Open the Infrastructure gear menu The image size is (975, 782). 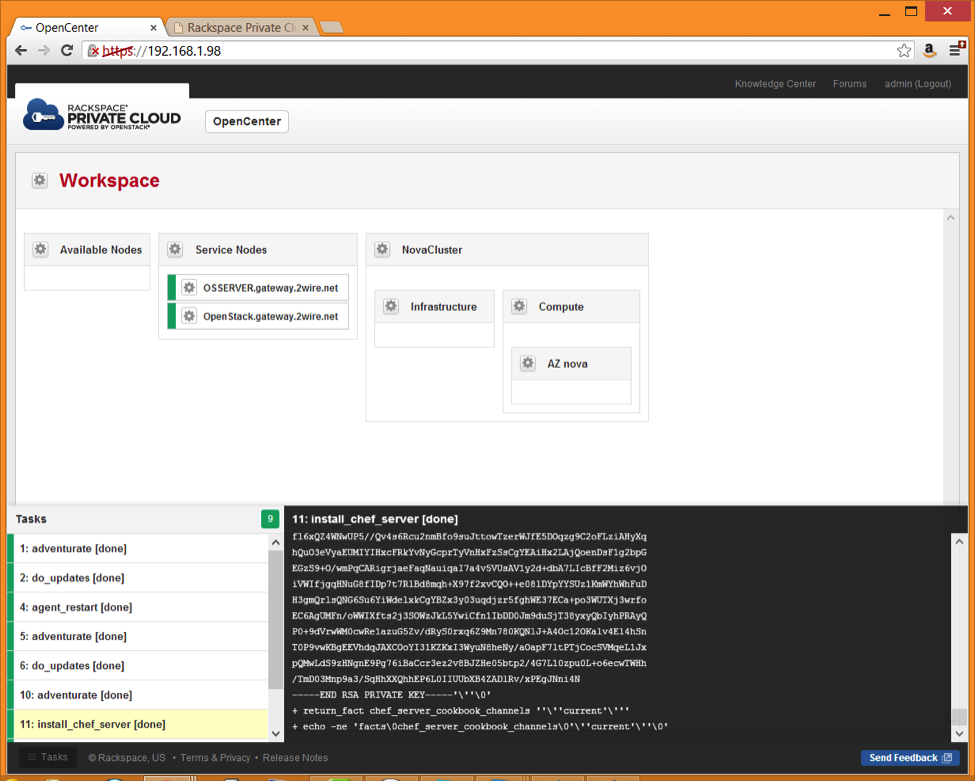pos(391,306)
